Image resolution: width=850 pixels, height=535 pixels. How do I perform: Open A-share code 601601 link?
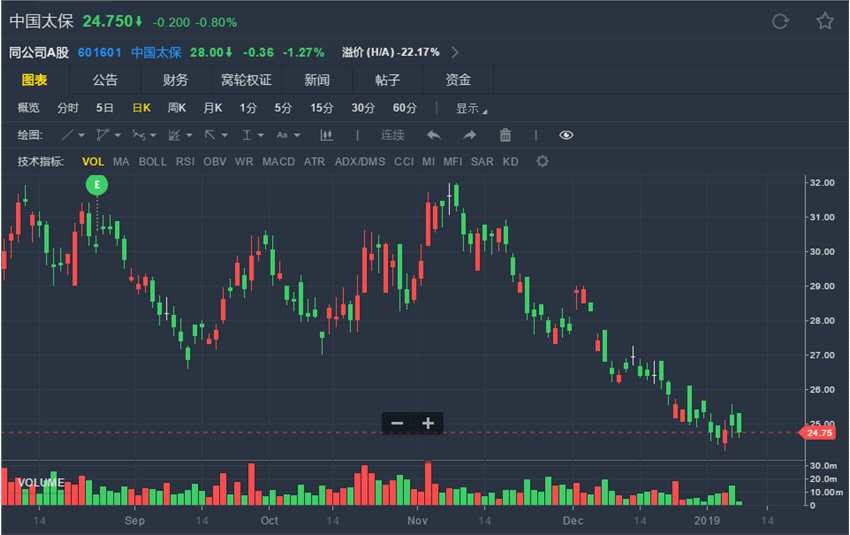pos(99,53)
